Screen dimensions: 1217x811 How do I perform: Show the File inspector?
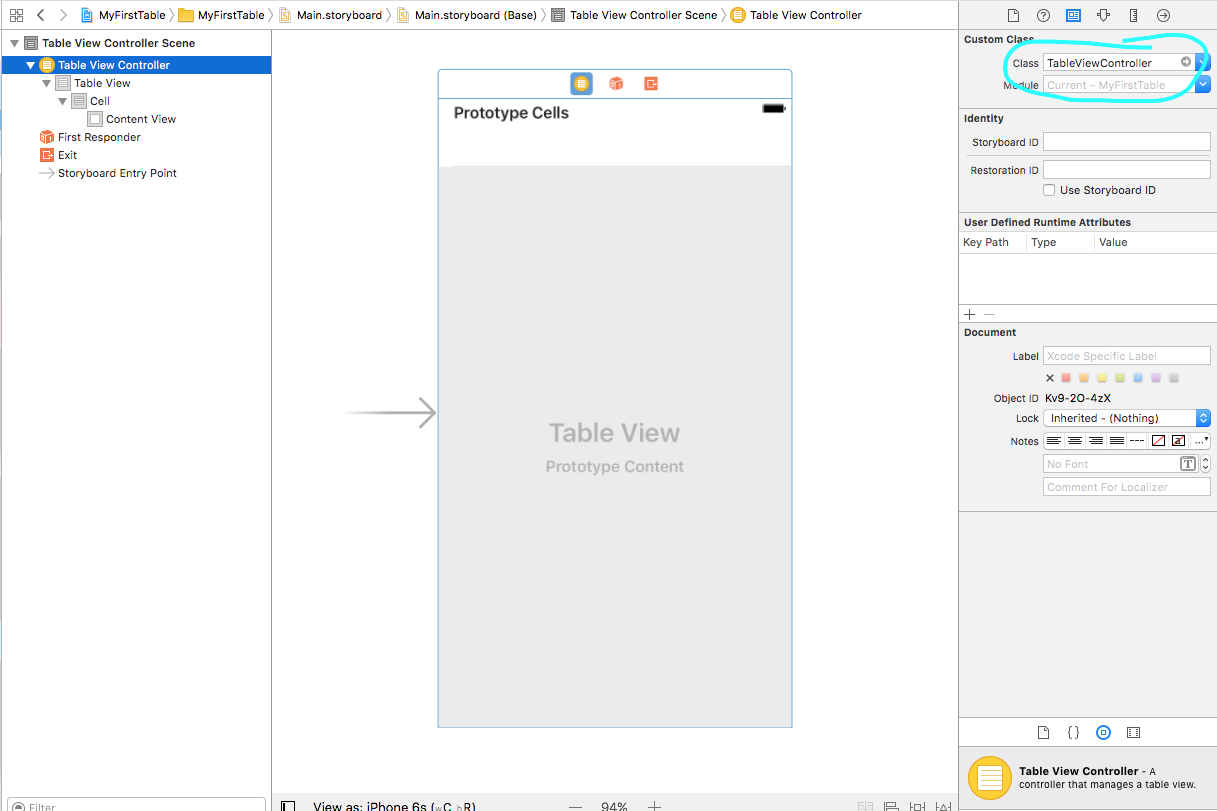point(1013,15)
